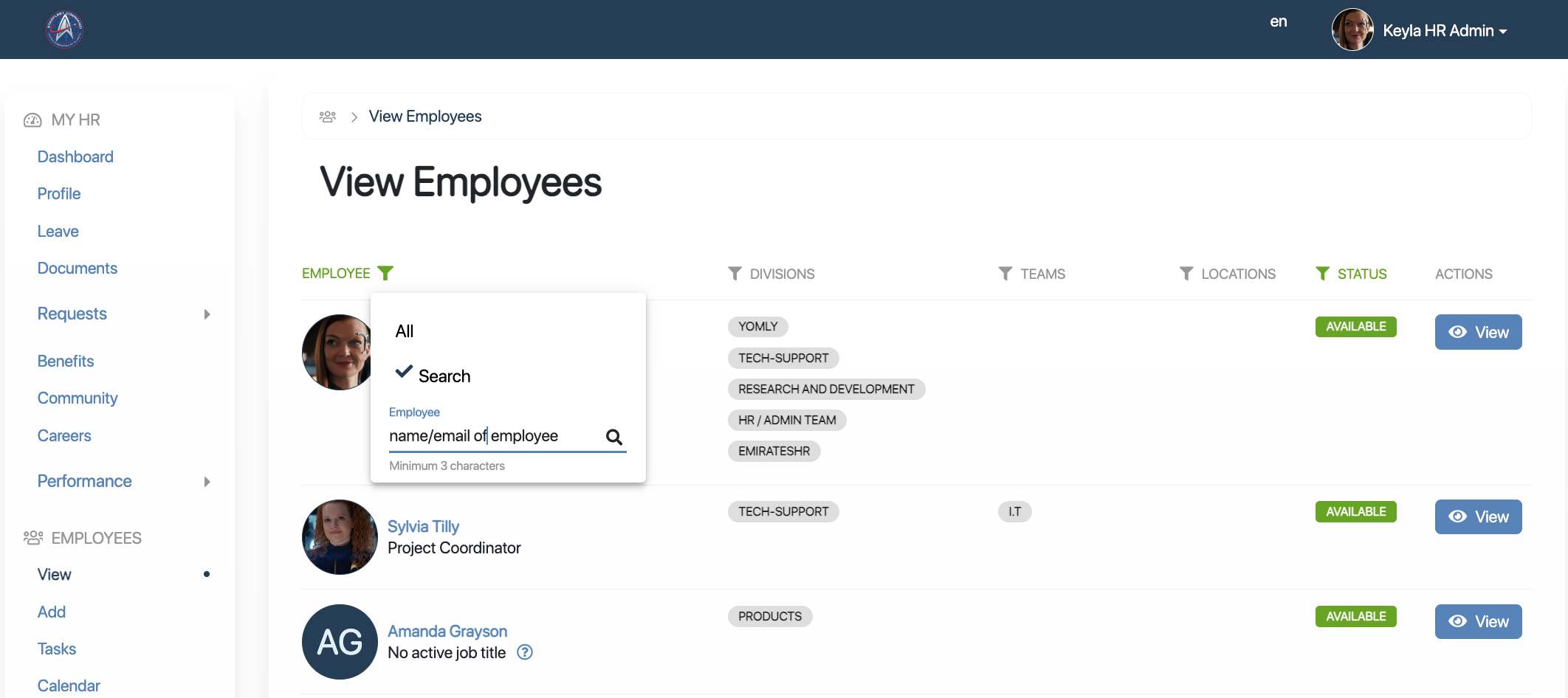Click the breadcrumb employees group icon
Screen dimensions: 1568x698
click(328, 117)
